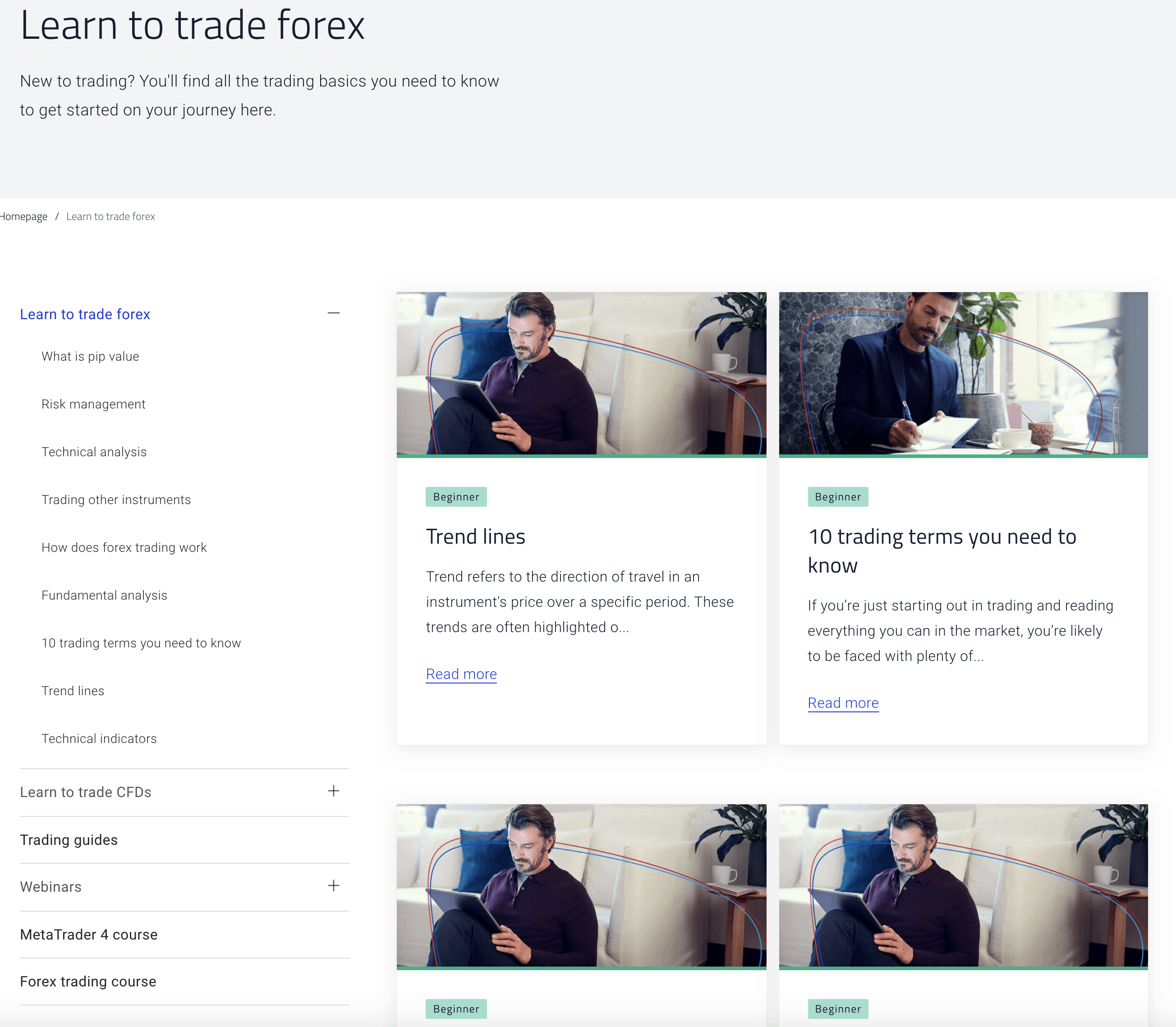
Task: Open Forex trading course link
Action: [x=88, y=982]
